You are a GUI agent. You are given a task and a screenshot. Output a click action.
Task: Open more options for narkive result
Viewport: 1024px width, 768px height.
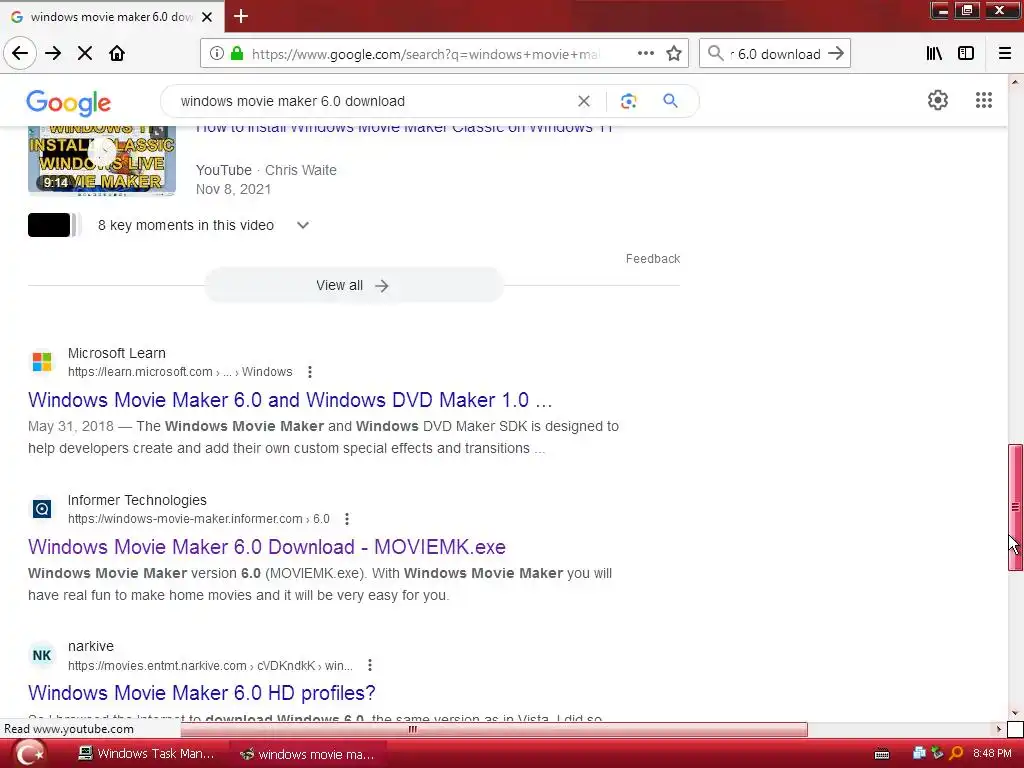point(370,665)
